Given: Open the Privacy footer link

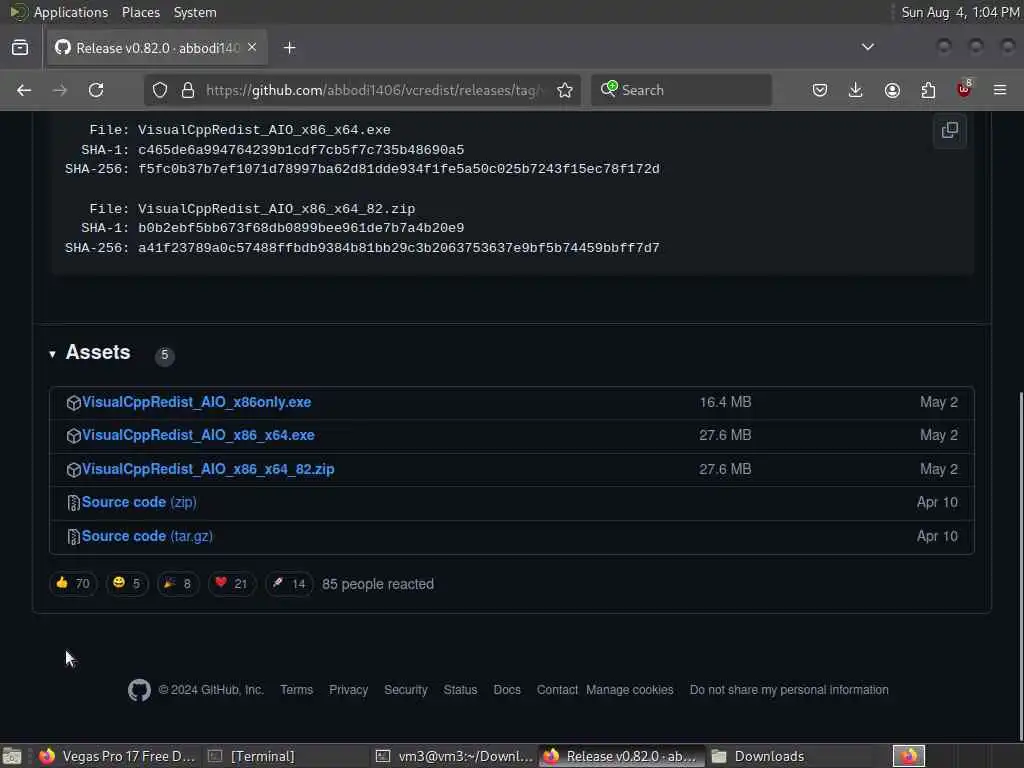Looking at the screenshot, I should 348,690.
